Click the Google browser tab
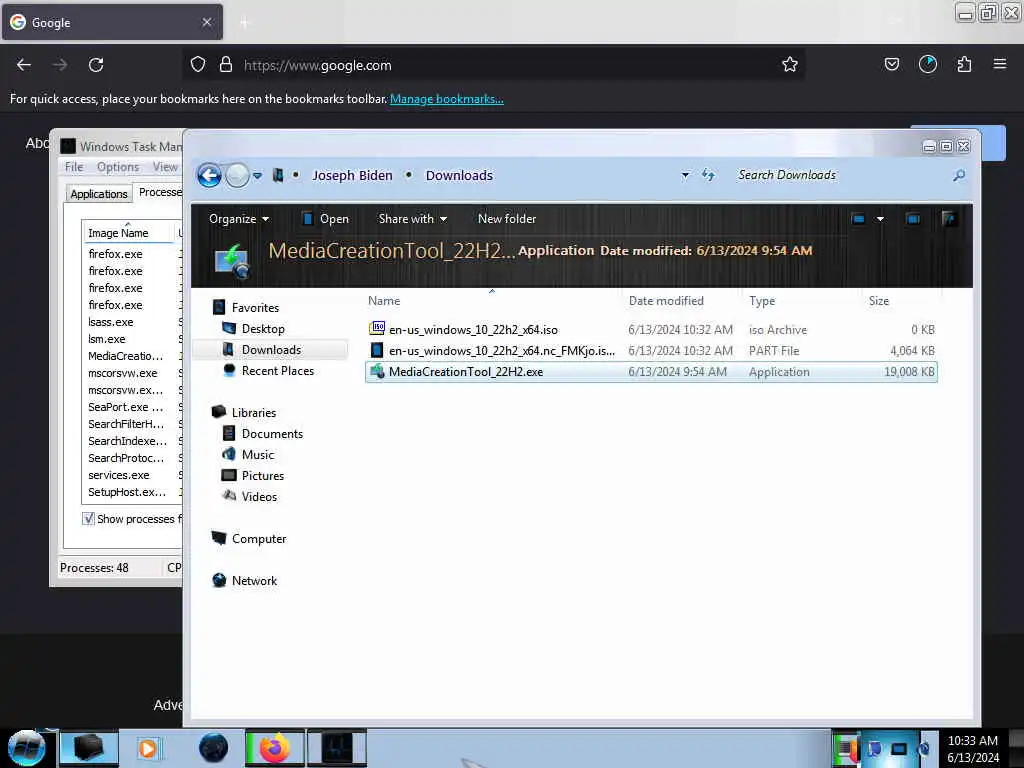Screen dimensions: 1024x768 [112, 22]
